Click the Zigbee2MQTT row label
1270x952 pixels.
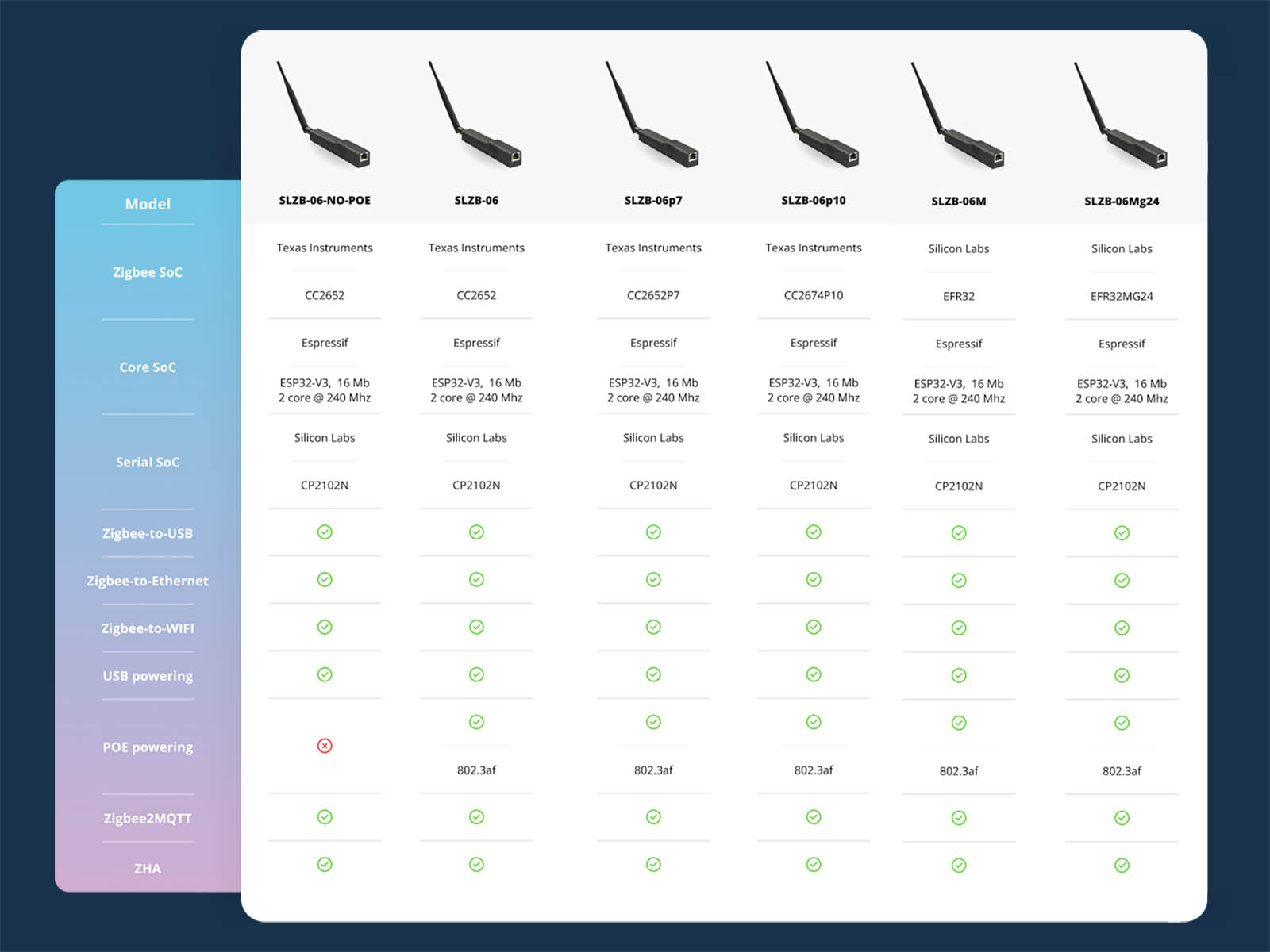click(148, 818)
